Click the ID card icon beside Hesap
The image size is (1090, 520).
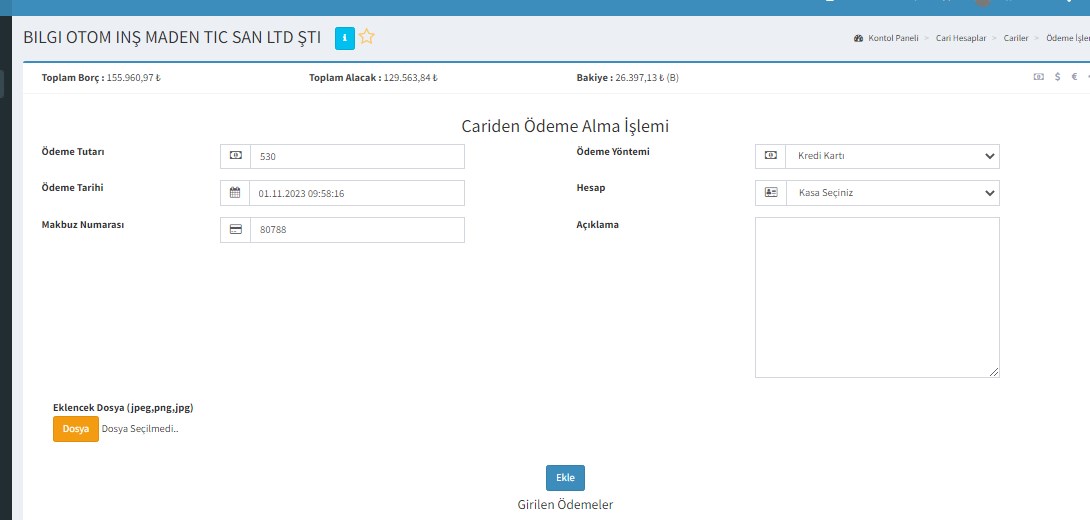point(770,193)
